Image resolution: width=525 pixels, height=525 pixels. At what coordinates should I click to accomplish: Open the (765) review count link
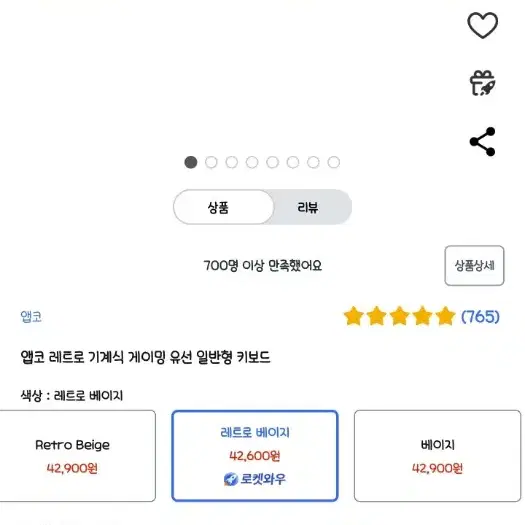[480, 316]
